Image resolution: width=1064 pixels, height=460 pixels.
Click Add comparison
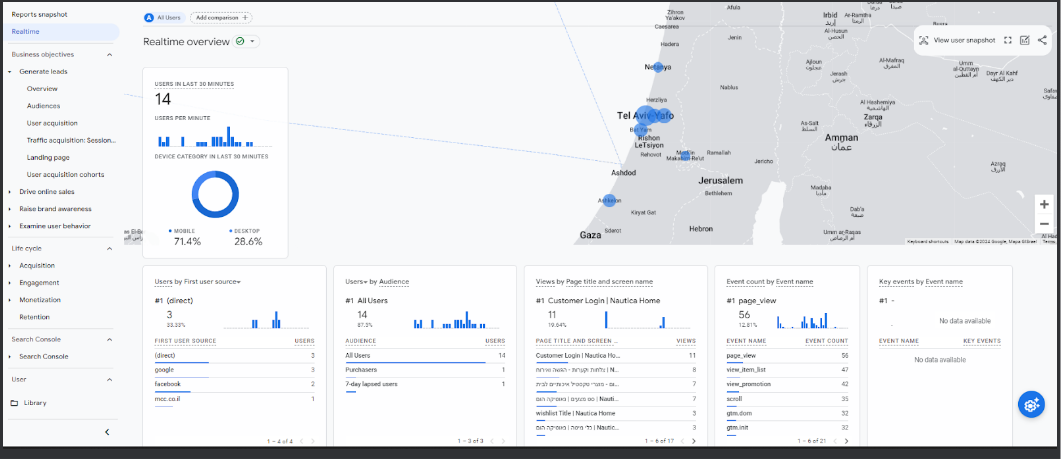pyautogui.click(x=221, y=18)
